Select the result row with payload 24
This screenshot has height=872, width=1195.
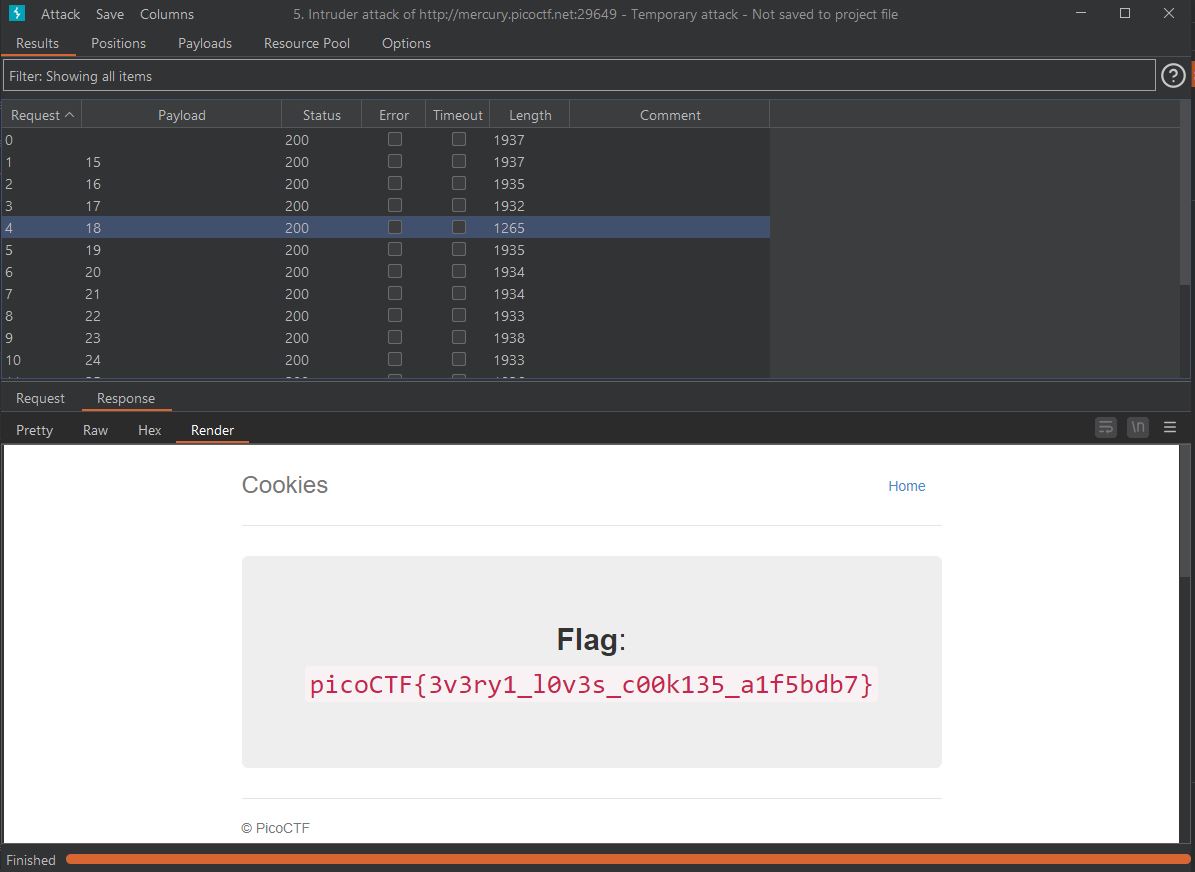pos(385,360)
